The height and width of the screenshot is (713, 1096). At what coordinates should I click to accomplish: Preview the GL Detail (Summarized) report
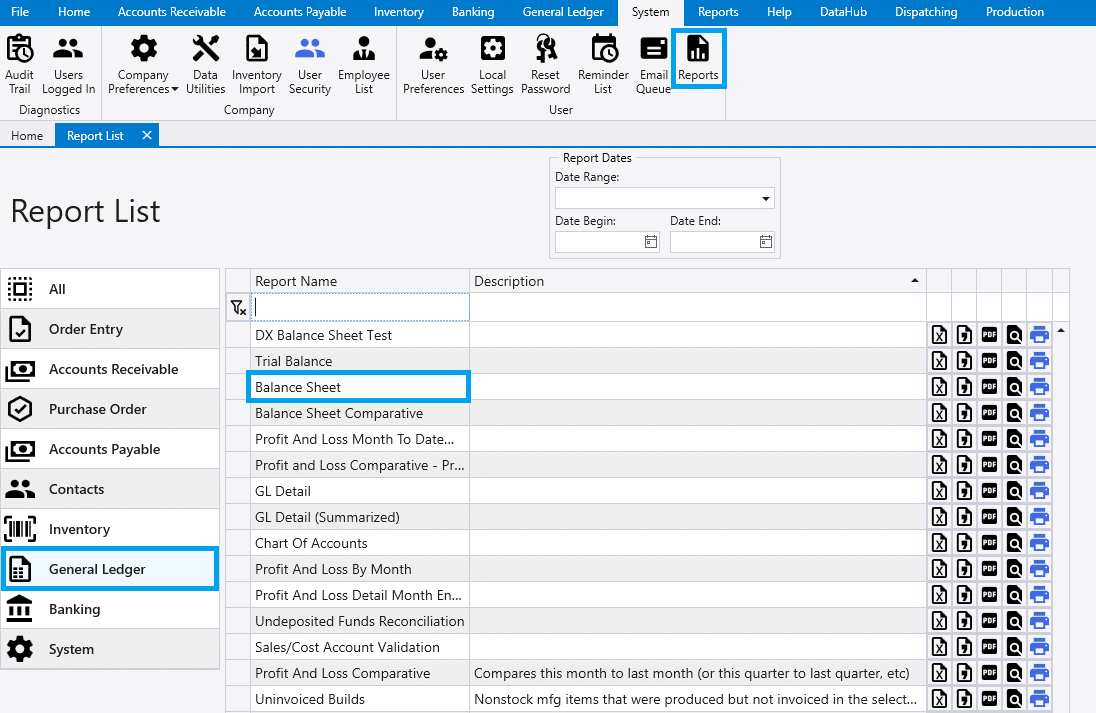coord(1014,517)
